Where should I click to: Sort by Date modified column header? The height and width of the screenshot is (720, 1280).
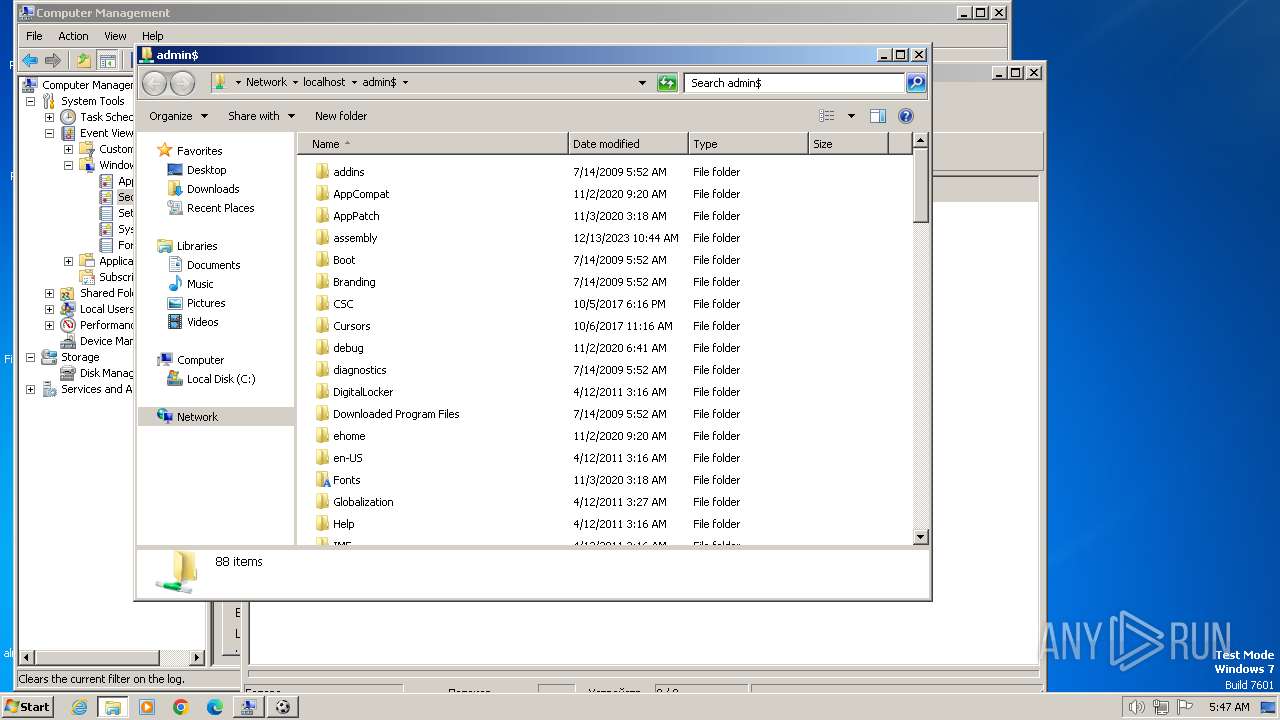coord(628,144)
